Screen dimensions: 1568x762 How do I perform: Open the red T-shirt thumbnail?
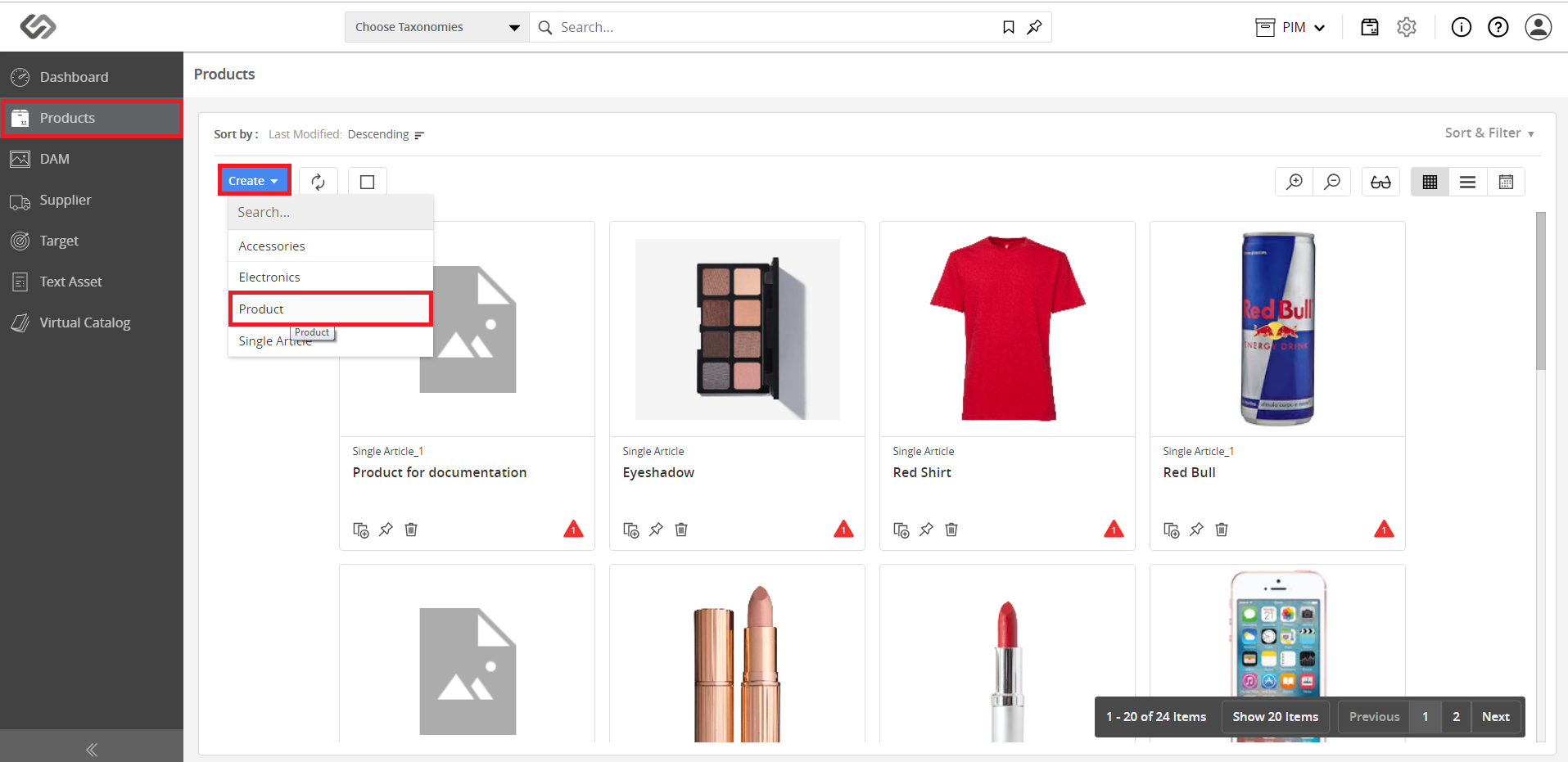tap(1008, 328)
